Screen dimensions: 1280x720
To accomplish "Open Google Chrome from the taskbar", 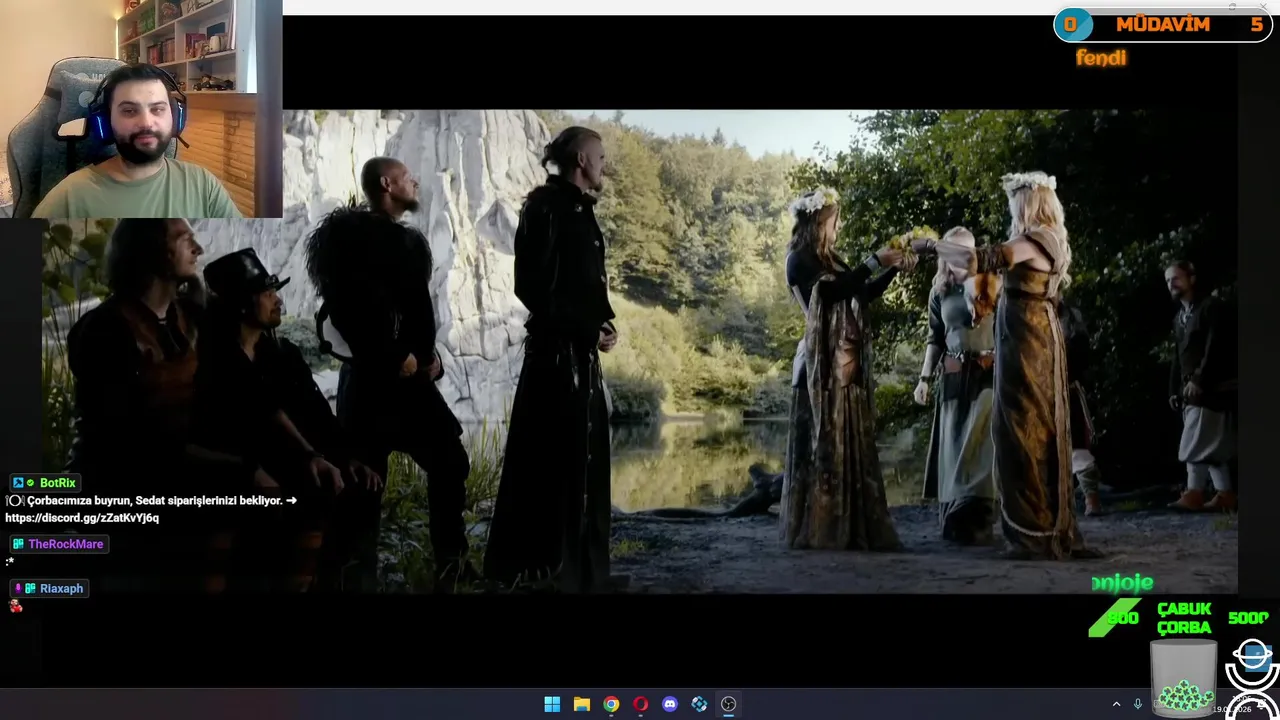I will pos(611,704).
